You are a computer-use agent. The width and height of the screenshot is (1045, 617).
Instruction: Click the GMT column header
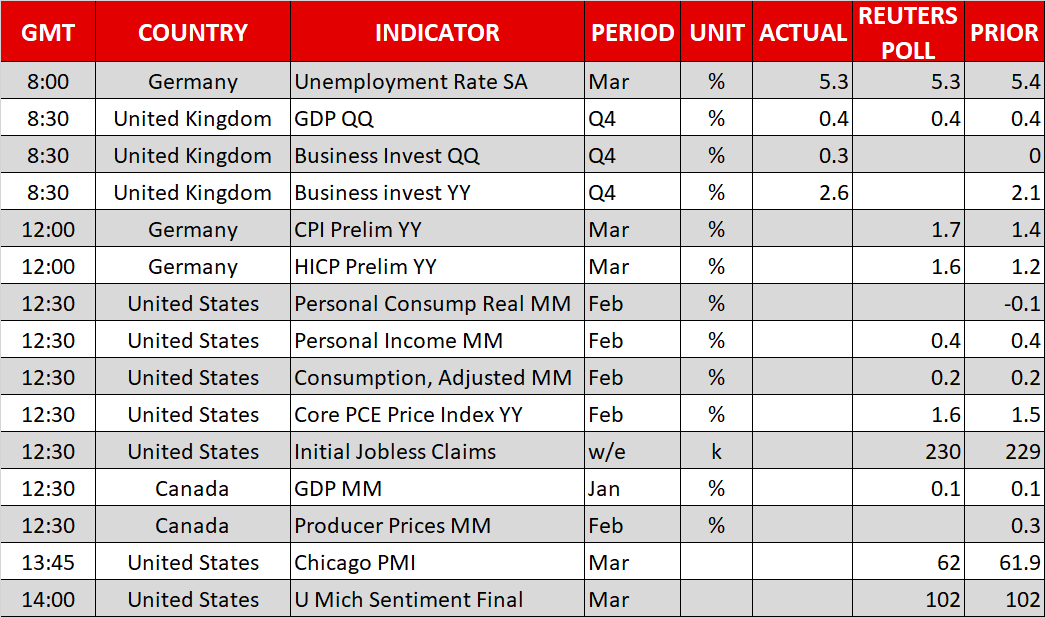[x=48, y=32]
